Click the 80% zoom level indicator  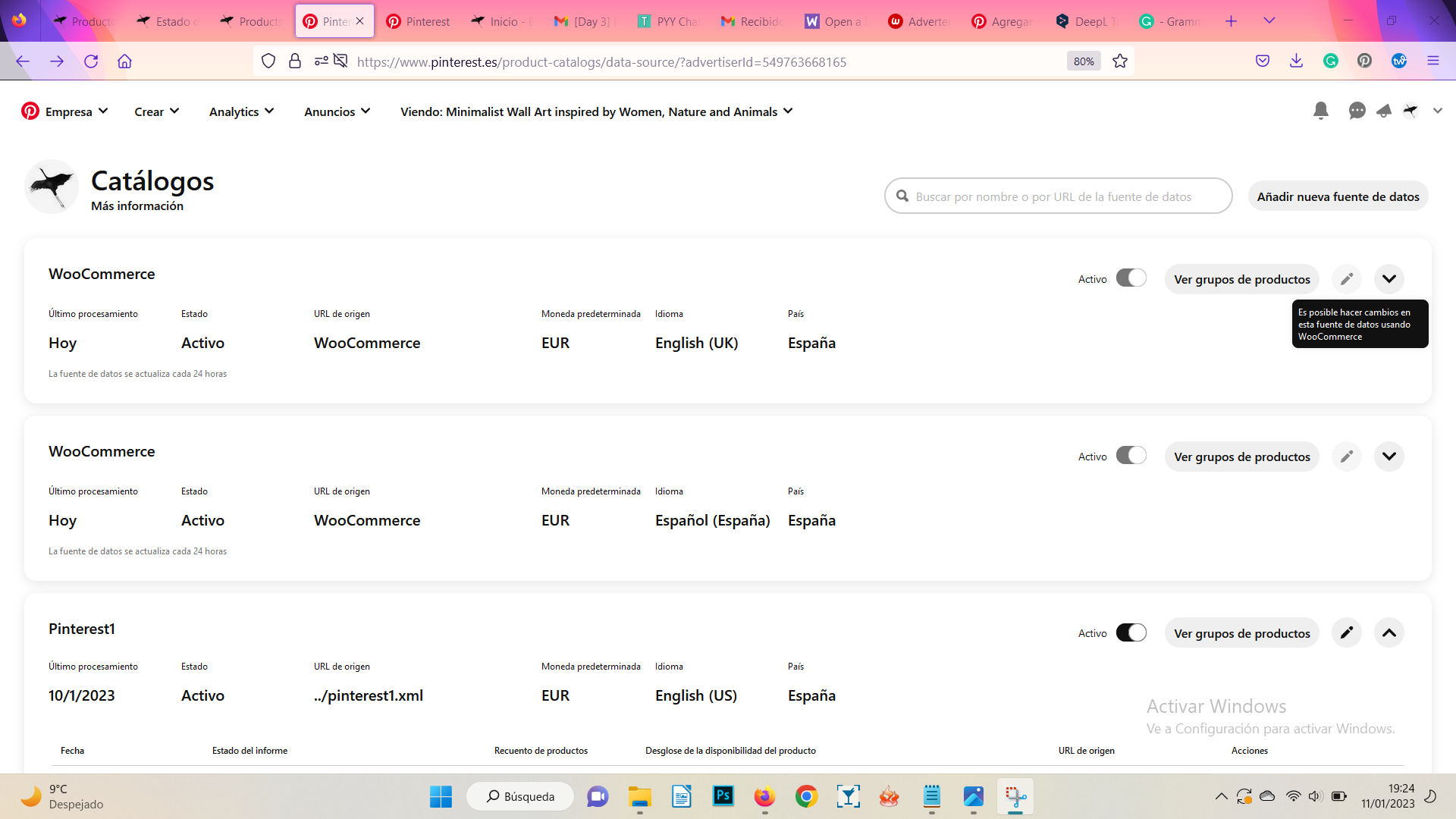[1084, 61]
